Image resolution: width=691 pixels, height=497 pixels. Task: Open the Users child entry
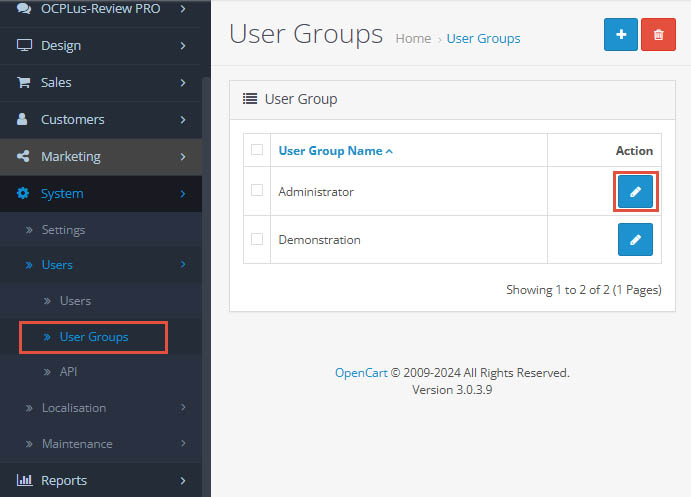point(101,301)
